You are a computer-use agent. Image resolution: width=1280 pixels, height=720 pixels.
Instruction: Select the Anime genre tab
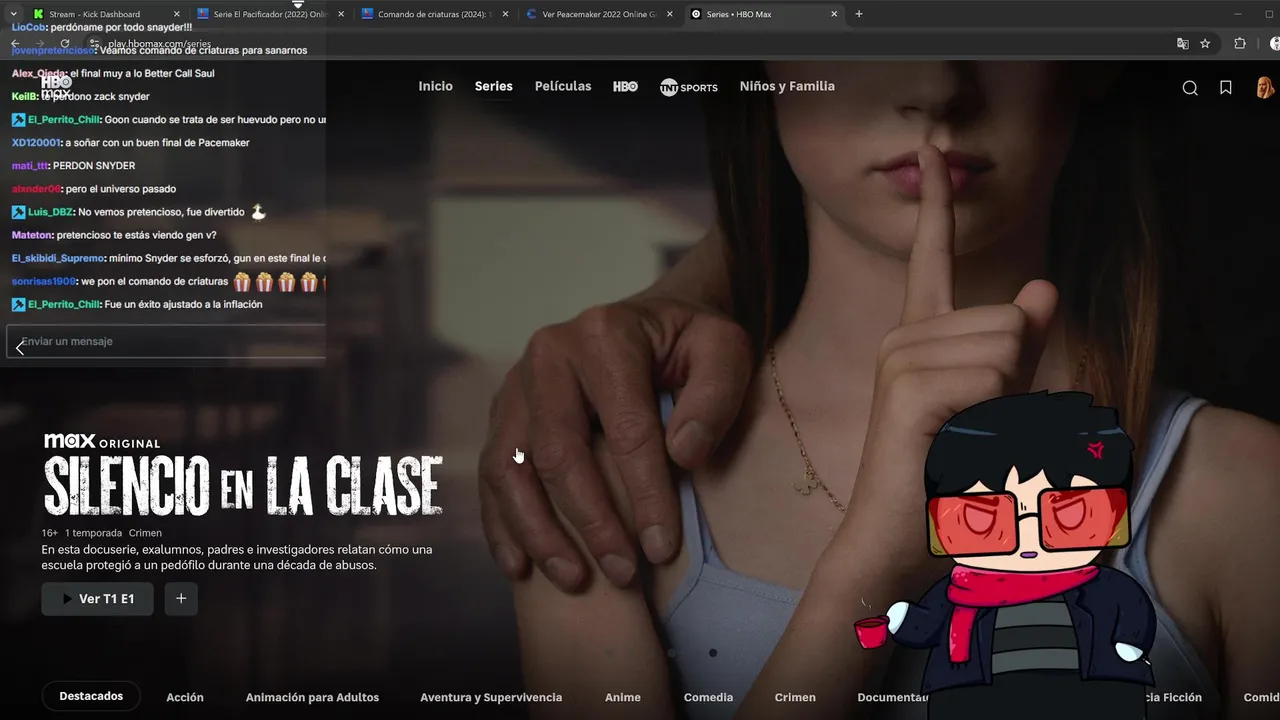click(x=623, y=697)
